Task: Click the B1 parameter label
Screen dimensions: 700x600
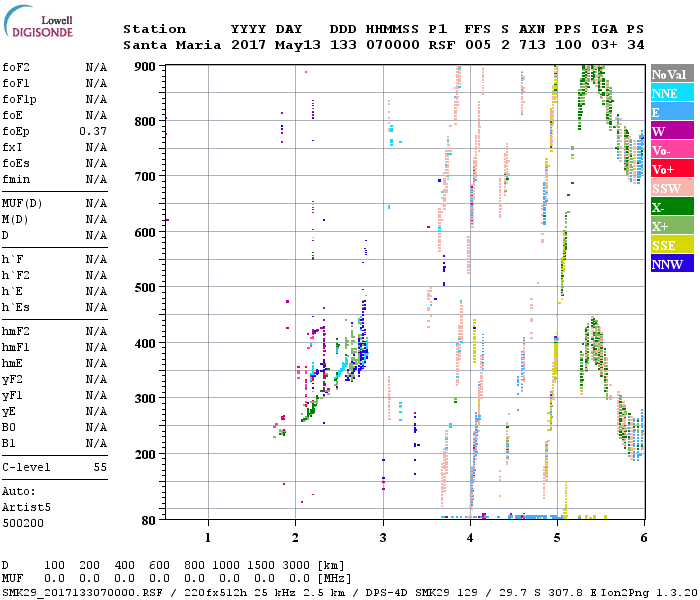Action: (9, 444)
